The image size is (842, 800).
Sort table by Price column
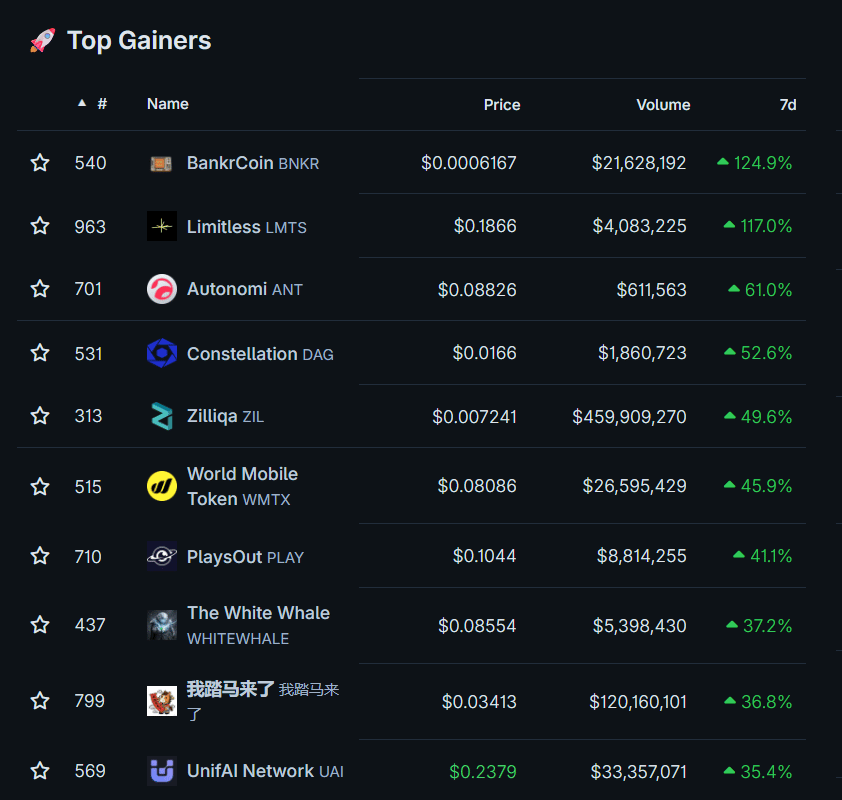(502, 105)
